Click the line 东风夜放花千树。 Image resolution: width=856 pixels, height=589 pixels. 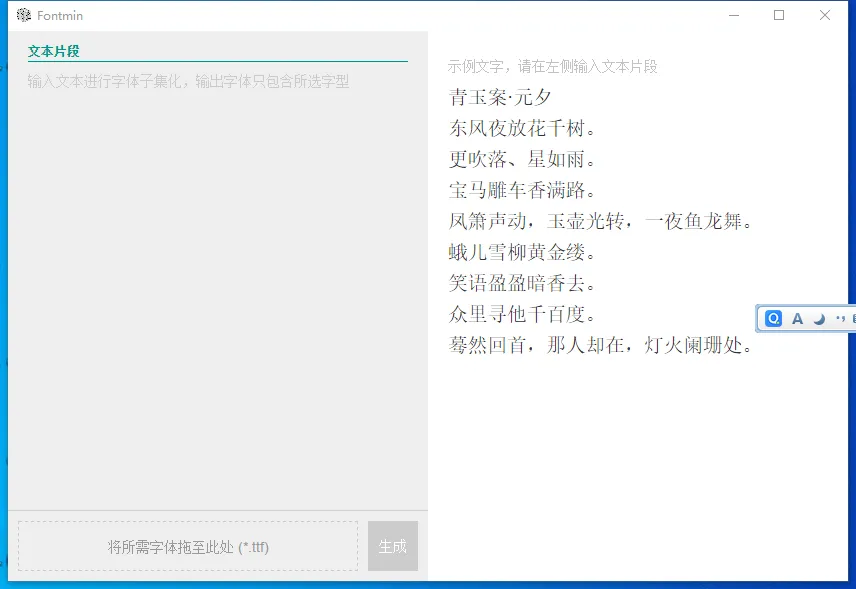click(x=522, y=128)
